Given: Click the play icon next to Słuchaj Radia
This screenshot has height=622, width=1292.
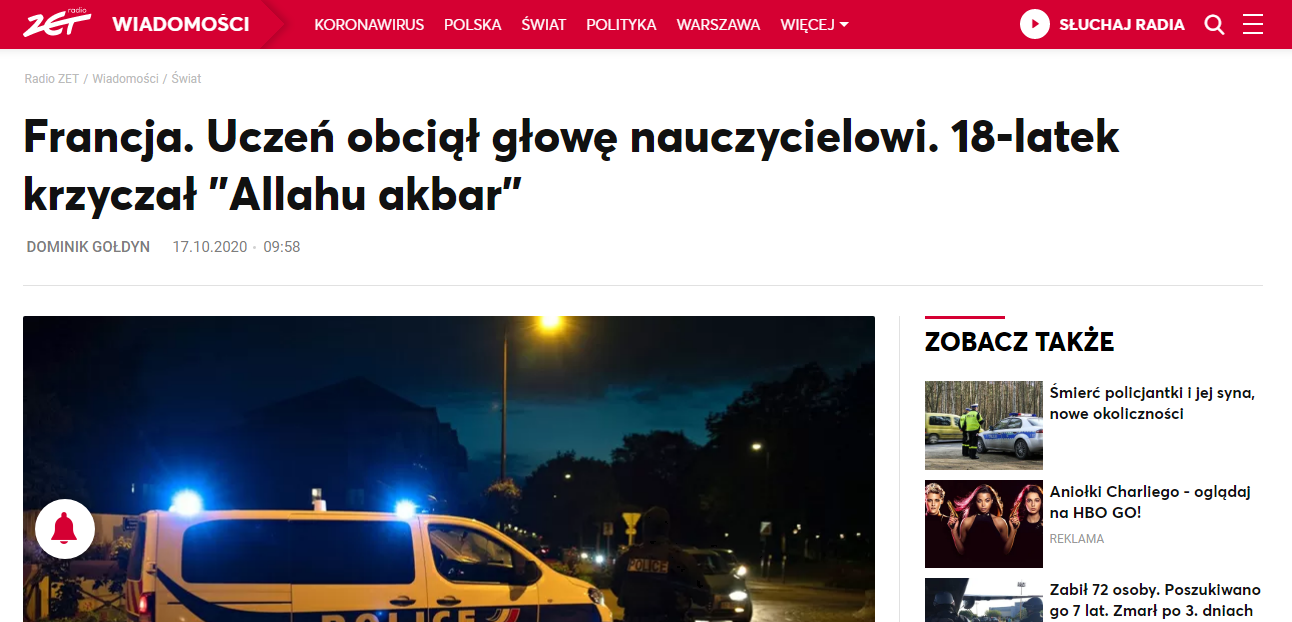Looking at the screenshot, I should pos(1035,24).
